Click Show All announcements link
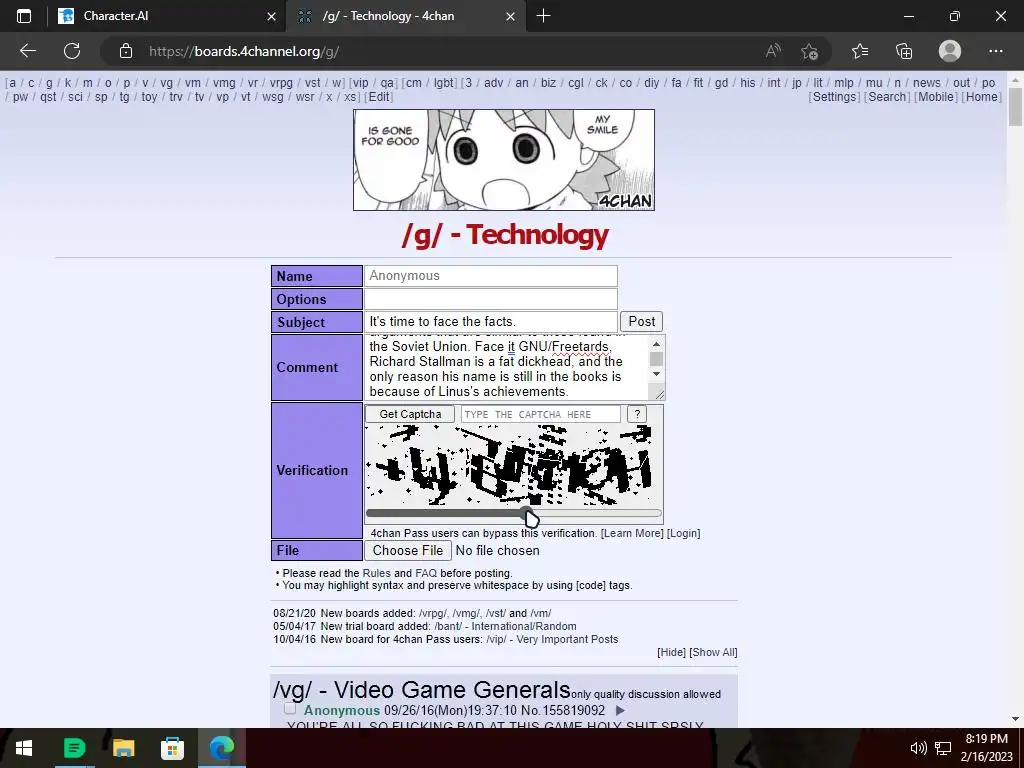Viewport: 1024px width, 768px height. 713,652
